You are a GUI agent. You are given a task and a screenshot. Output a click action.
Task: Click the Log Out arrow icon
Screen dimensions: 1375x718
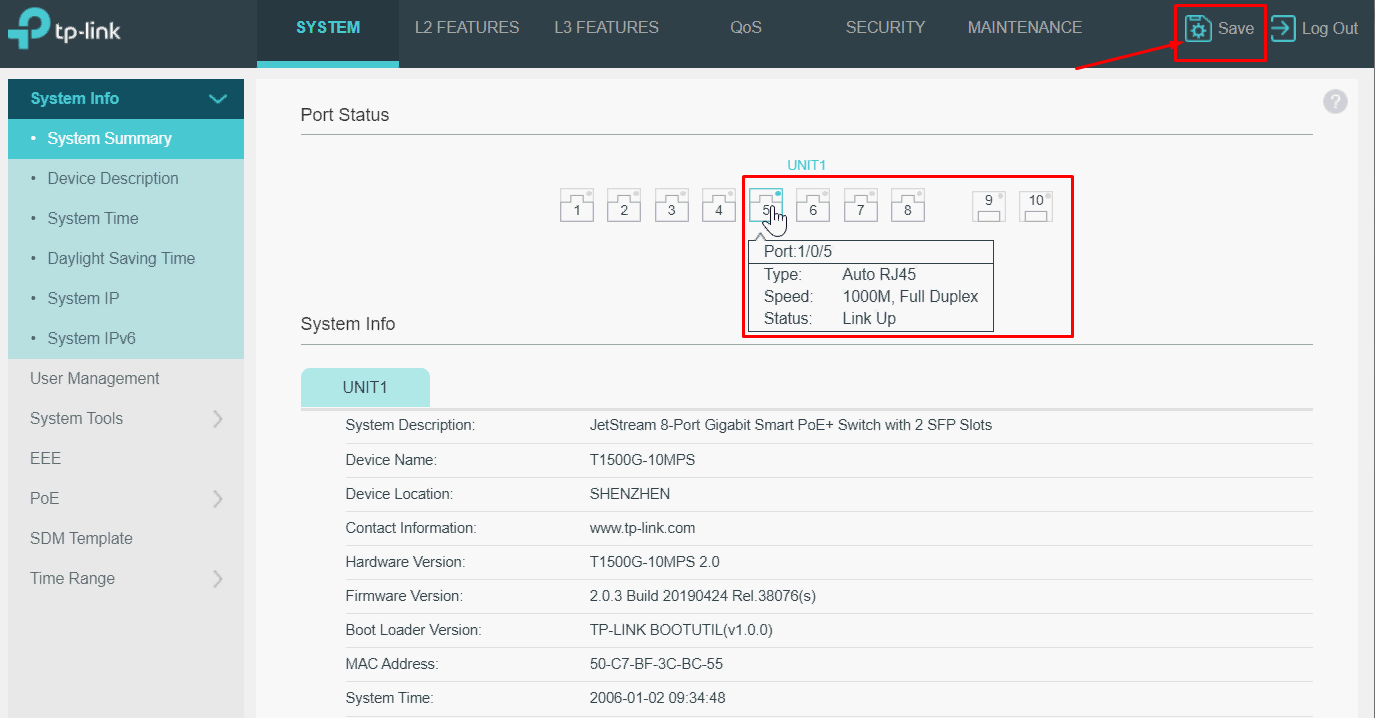pyautogui.click(x=1283, y=28)
